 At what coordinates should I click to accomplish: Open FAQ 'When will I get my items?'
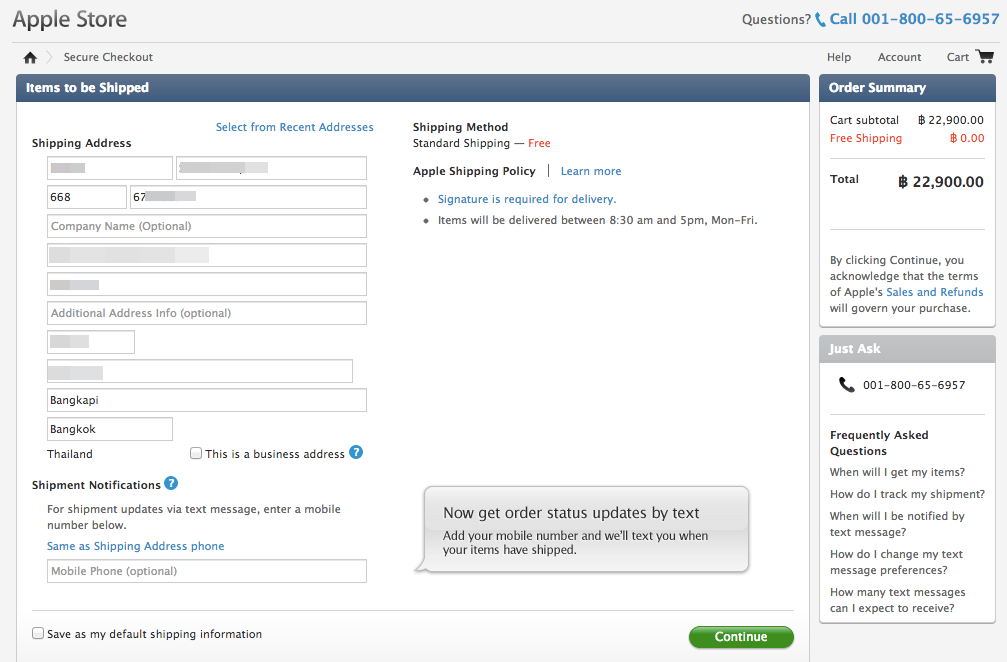coord(897,473)
